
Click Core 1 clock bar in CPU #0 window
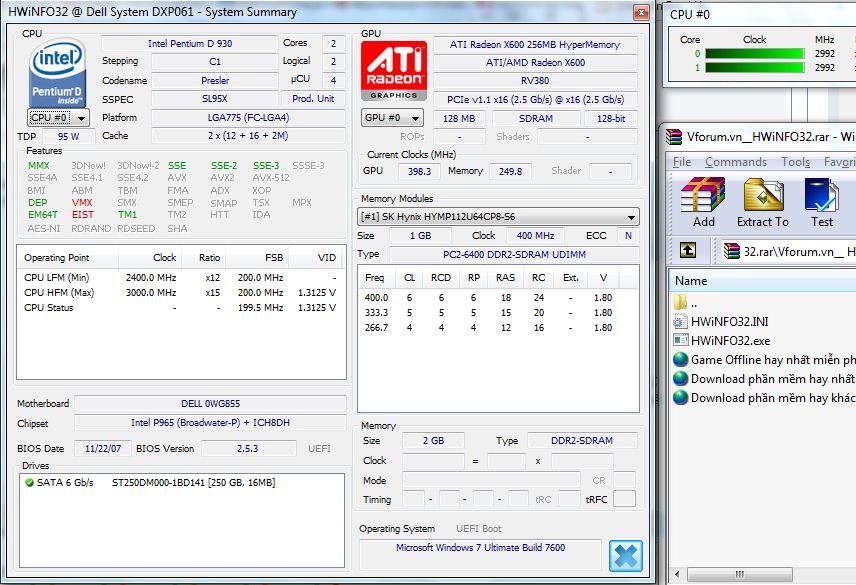(754, 68)
